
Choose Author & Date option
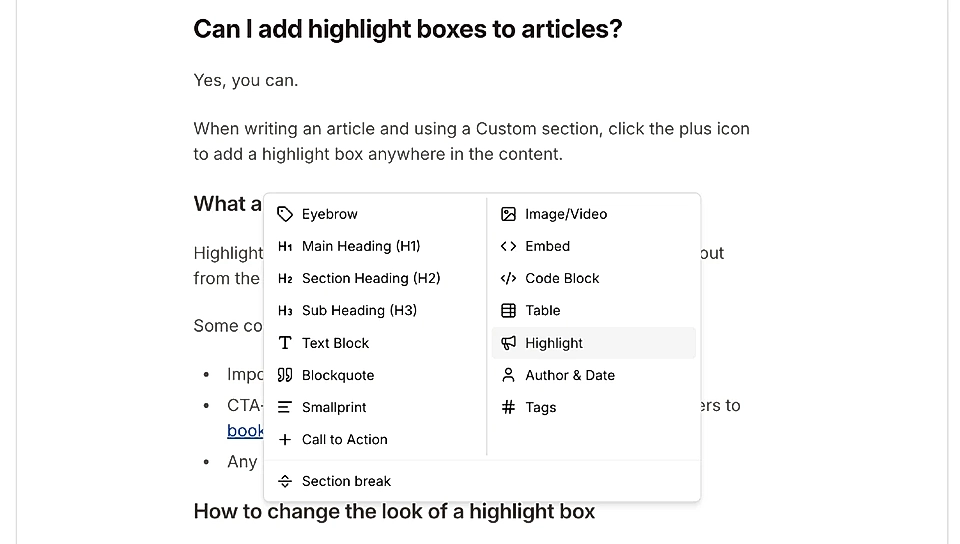(x=594, y=375)
